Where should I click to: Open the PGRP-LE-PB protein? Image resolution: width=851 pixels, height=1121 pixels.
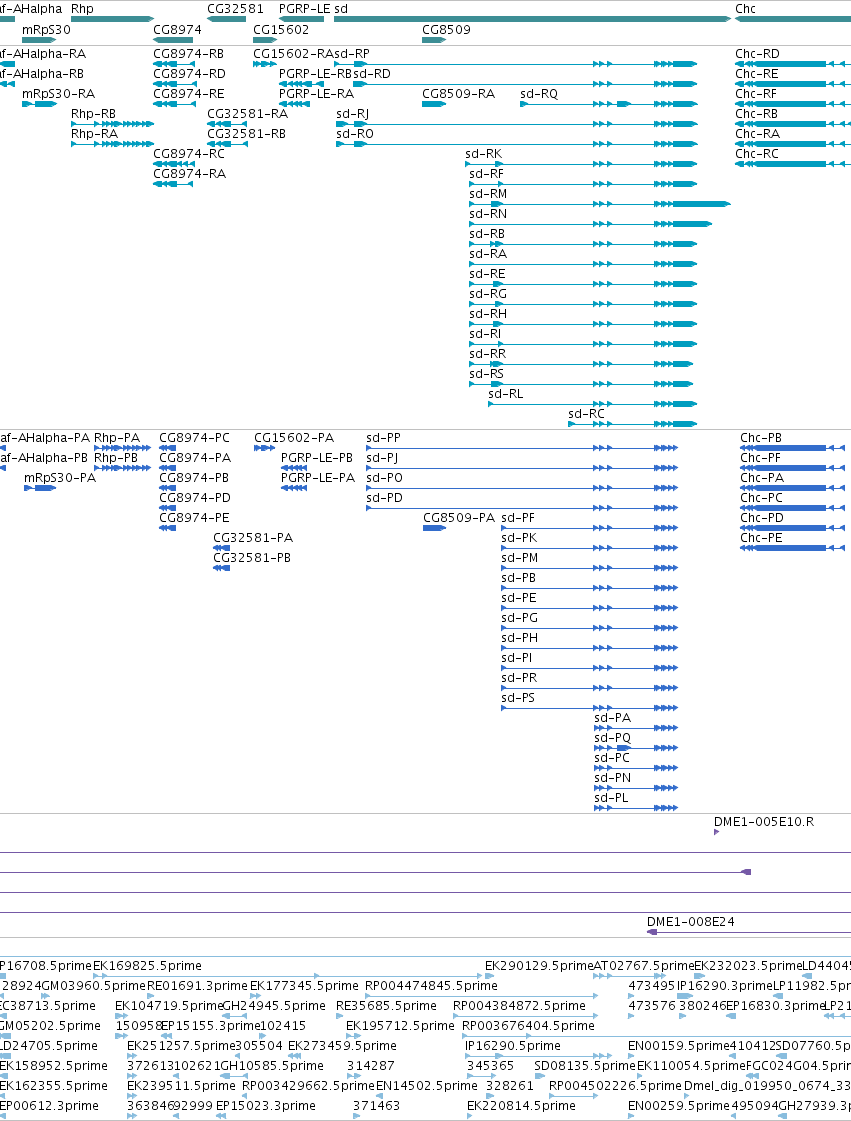click(317, 458)
